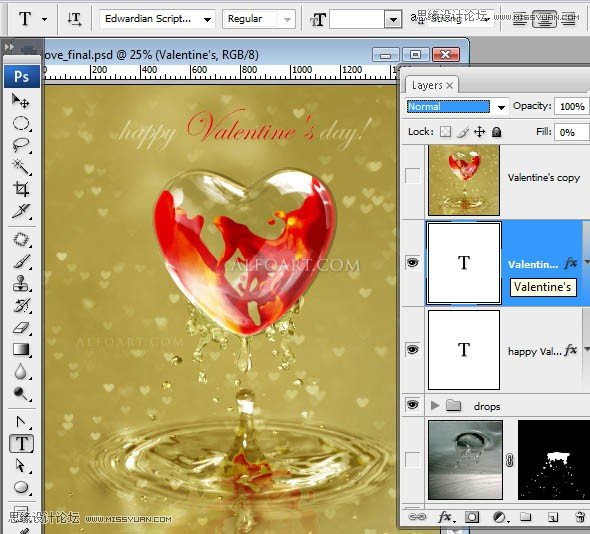Open the font size dropdown
This screenshot has height=534, width=590.
(x=393, y=19)
